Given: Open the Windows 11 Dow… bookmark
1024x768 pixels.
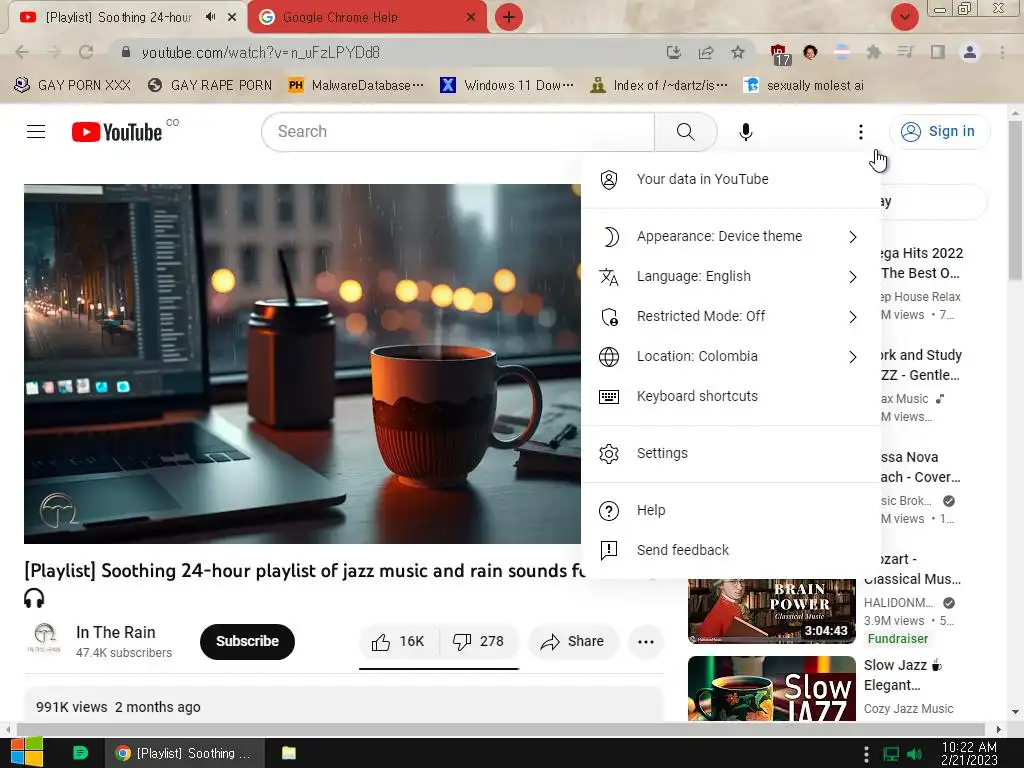Looking at the screenshot, I should (507, 86).
